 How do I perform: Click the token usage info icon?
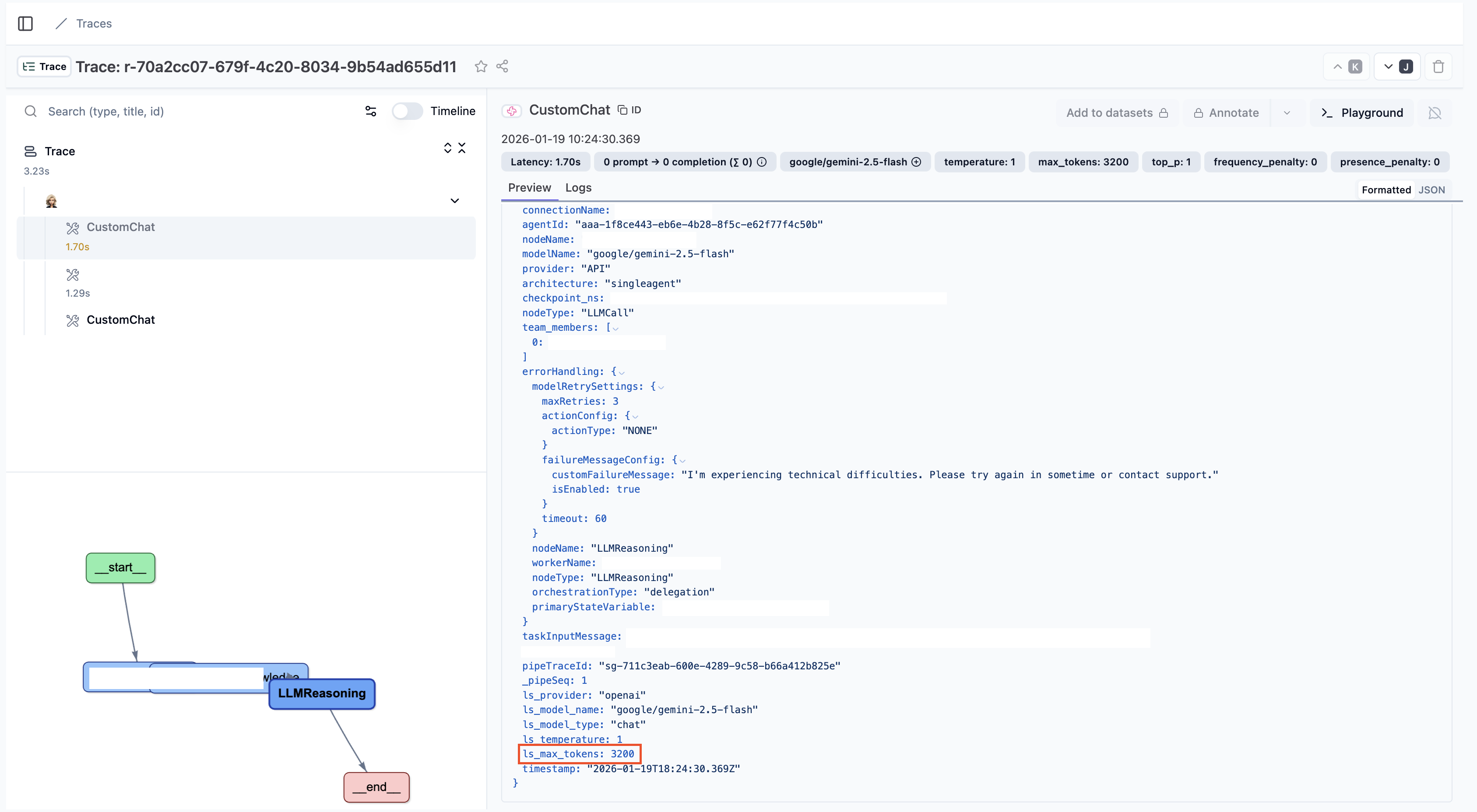[761, 162]
